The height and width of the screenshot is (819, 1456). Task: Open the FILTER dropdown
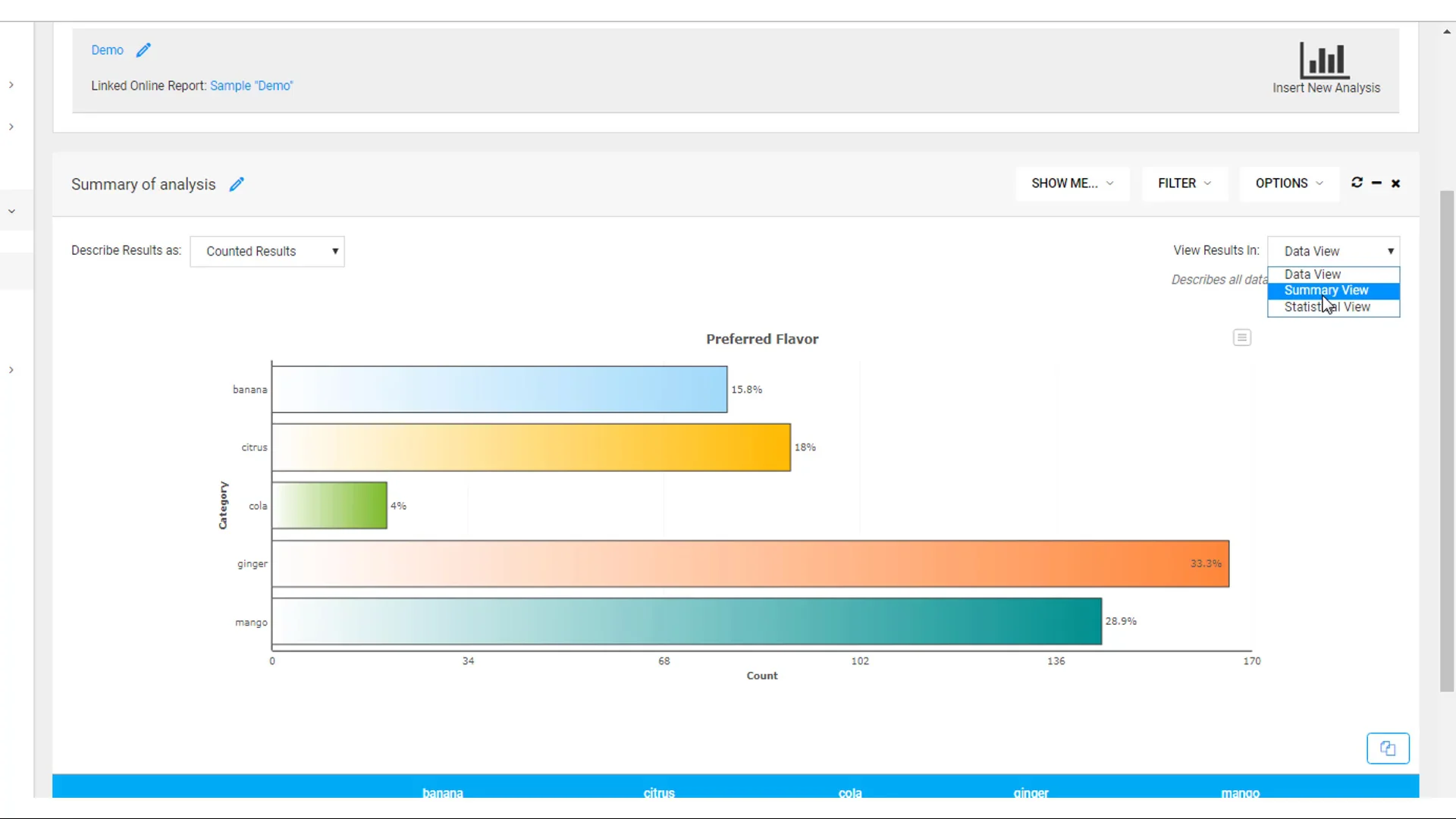pos(1185,184)
